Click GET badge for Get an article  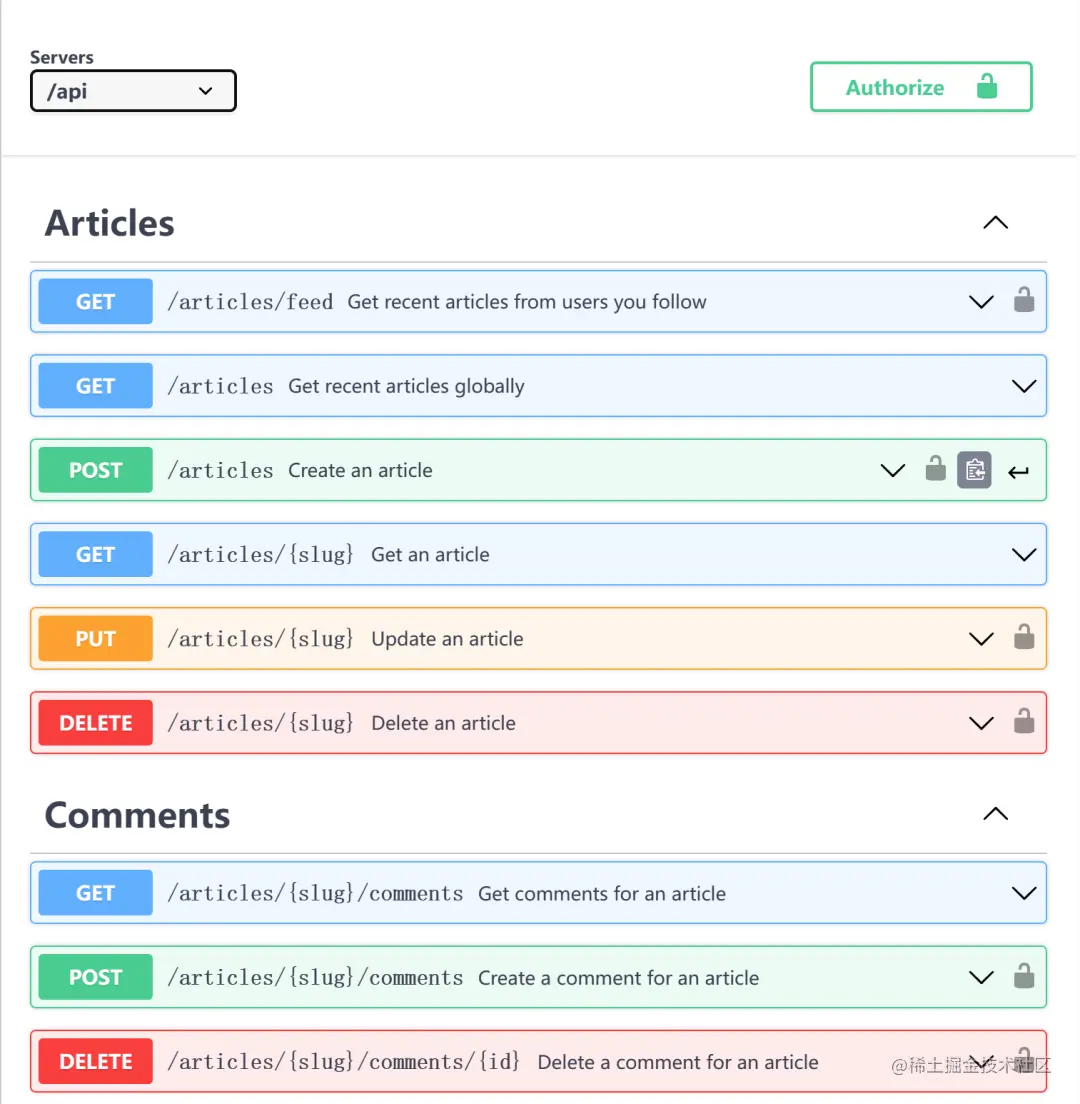coord(95,554)
